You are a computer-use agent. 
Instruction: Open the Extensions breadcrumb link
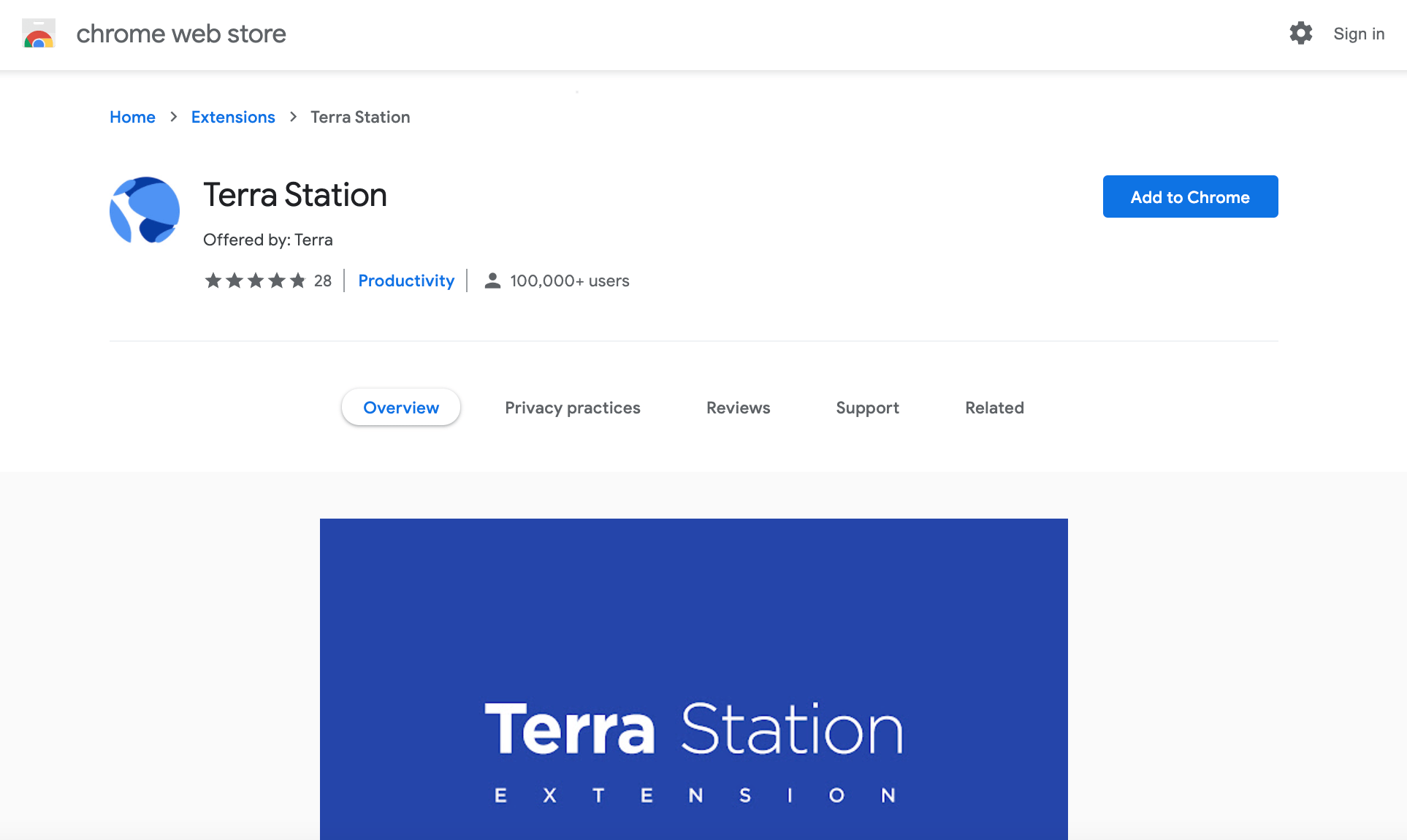(233, 117)
